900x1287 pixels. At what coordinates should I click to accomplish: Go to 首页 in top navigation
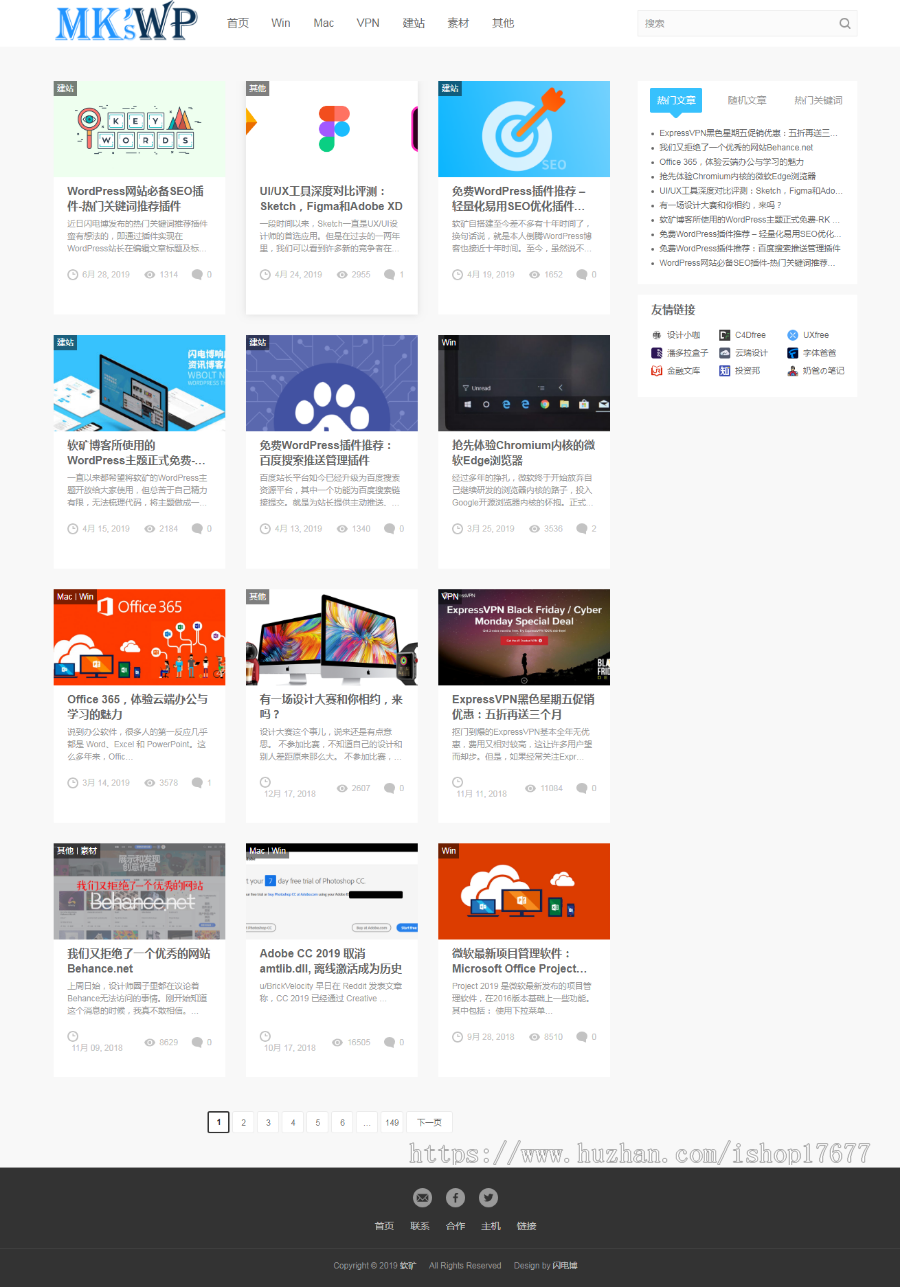(238, 23)
